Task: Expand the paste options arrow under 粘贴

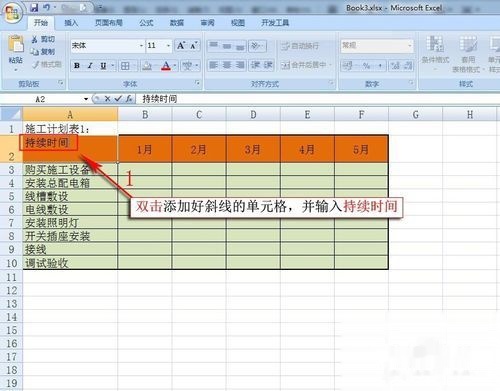Action: point(16,70)
